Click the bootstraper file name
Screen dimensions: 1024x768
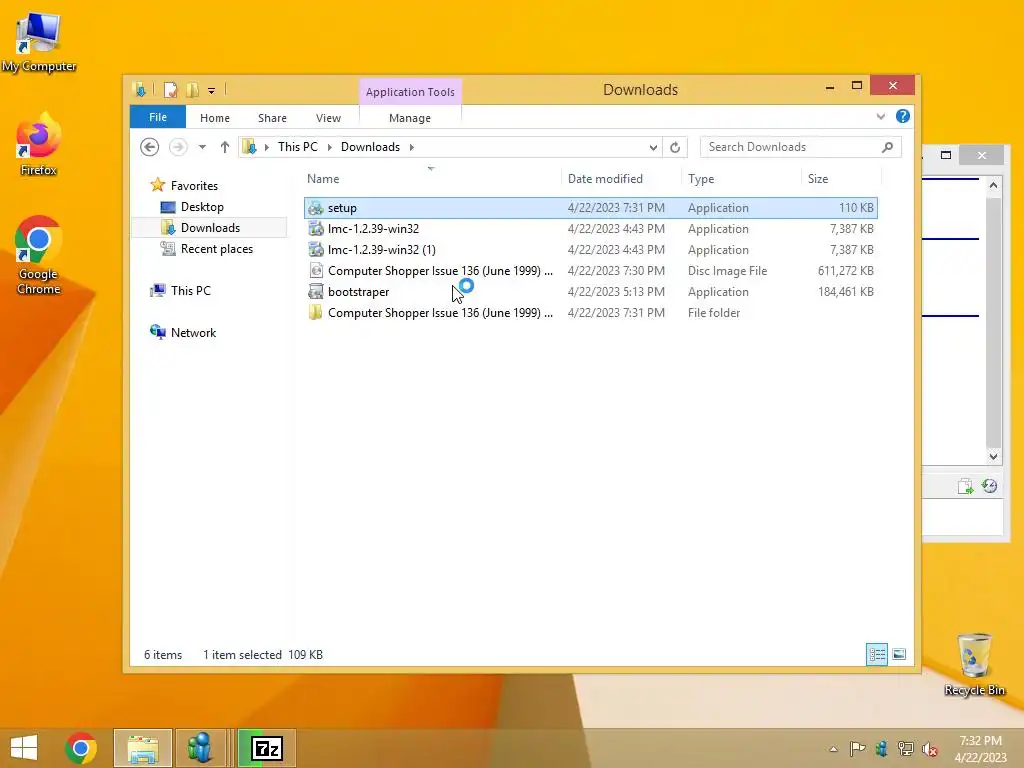359,292
